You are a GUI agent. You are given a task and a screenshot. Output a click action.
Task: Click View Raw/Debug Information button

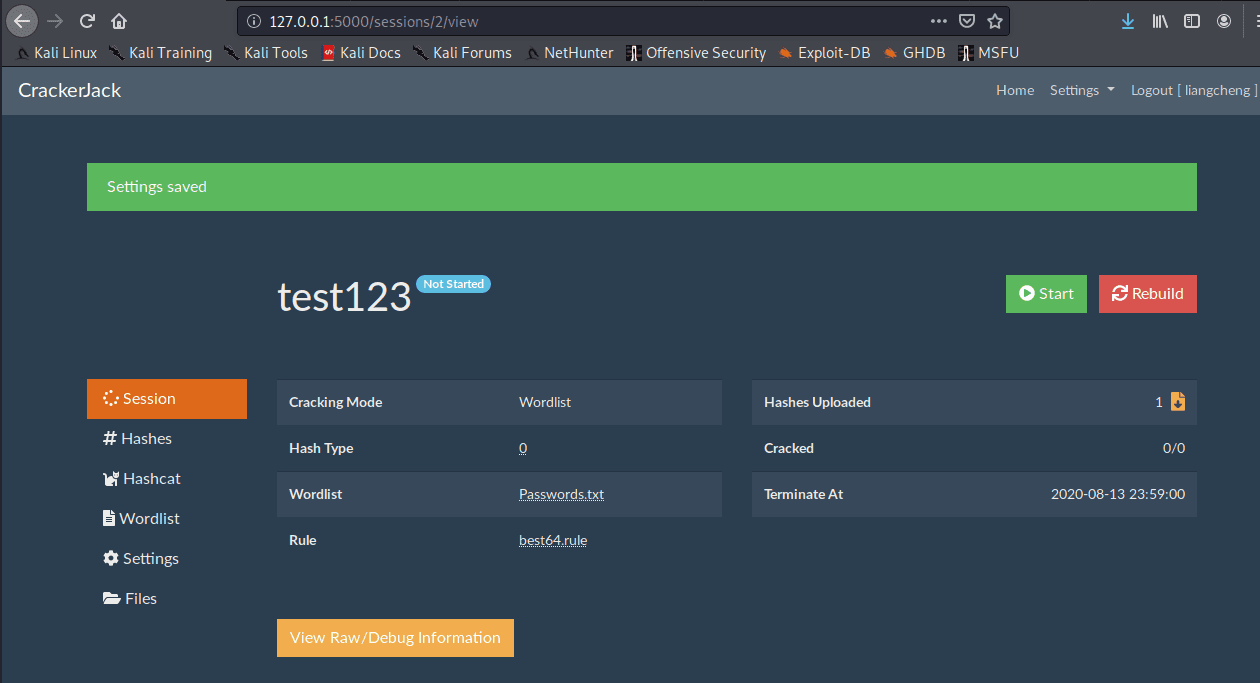click(395, 638)
